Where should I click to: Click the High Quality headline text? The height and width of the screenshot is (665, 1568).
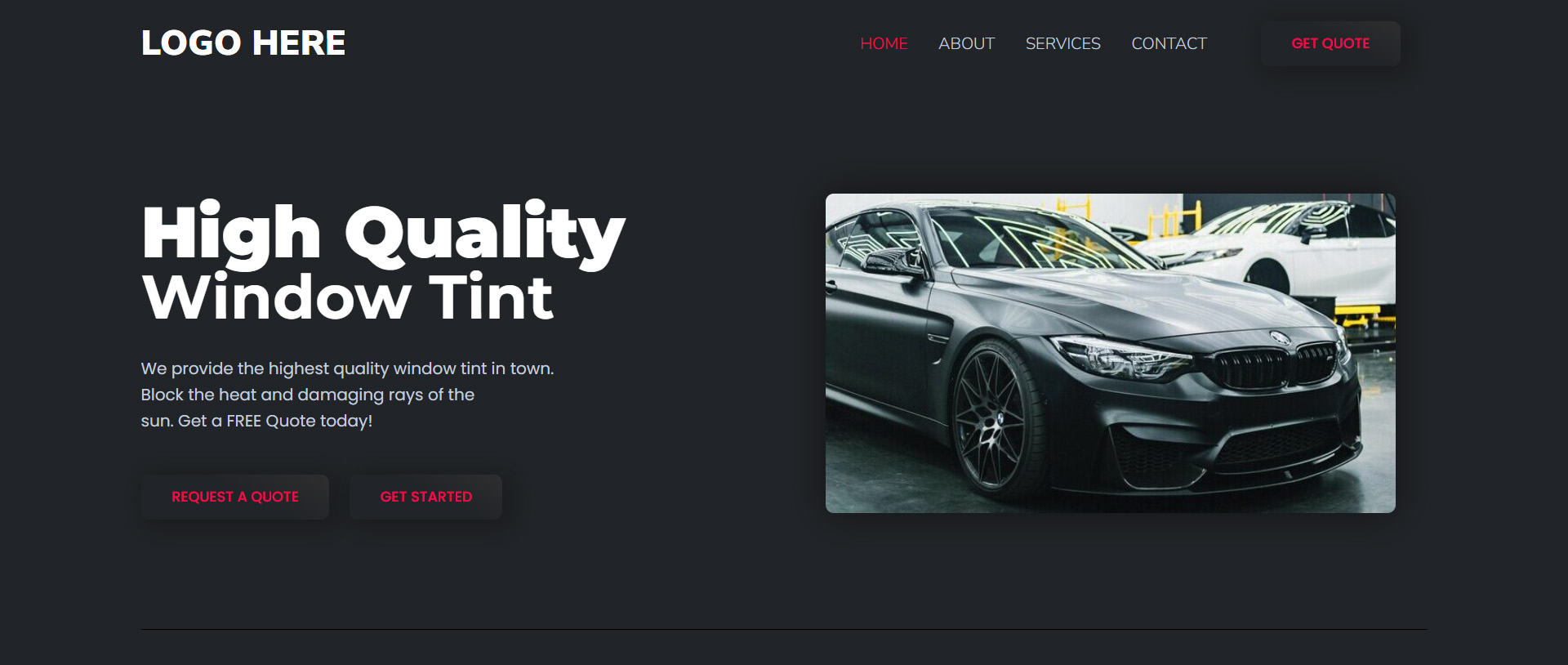(x=383, y=234)
